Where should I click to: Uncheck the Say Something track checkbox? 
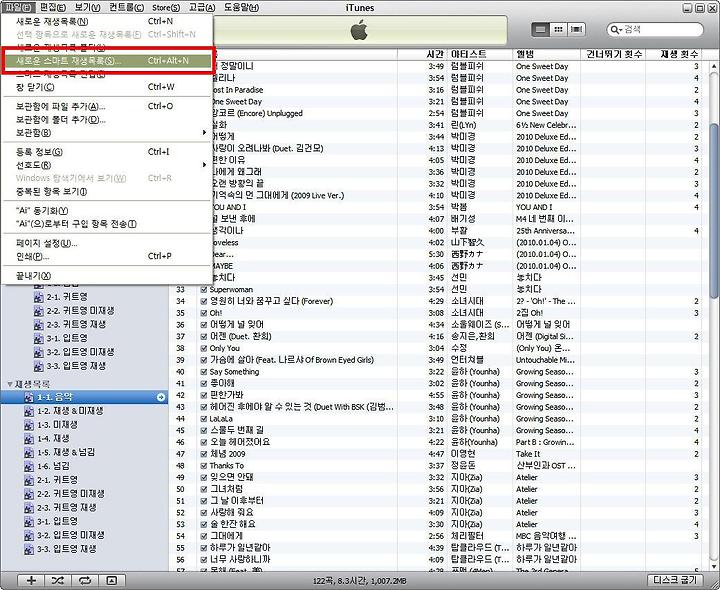tap(204, 372)
